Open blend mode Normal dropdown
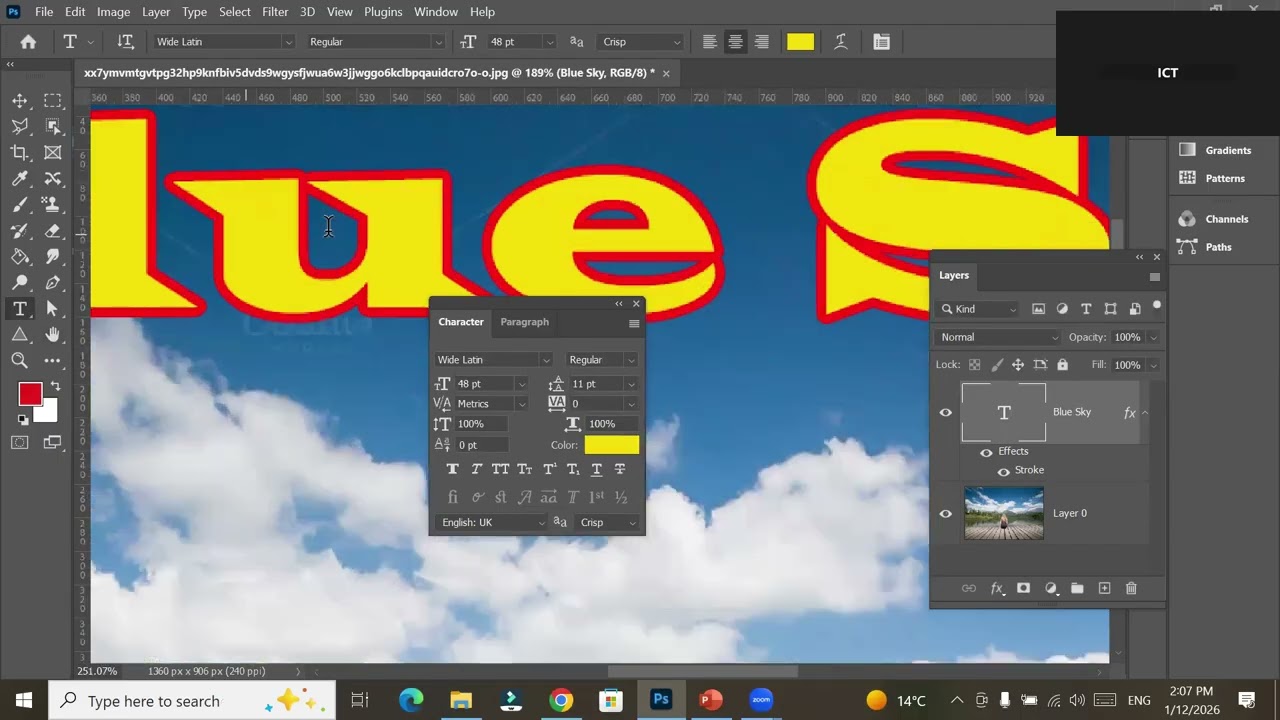The width and height of the screenshot is (1280, 720). click(997, 337)
